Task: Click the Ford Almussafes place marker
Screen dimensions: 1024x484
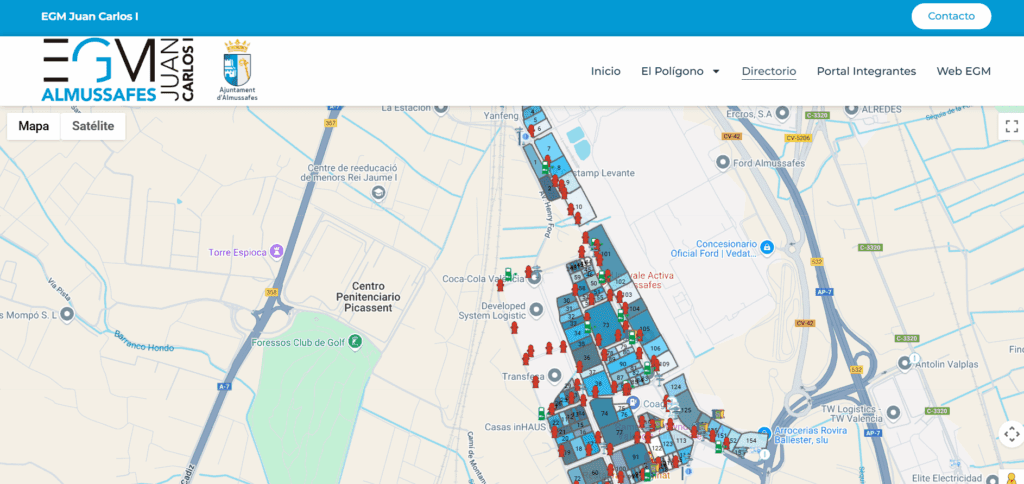Action: (x=722, y=162)
